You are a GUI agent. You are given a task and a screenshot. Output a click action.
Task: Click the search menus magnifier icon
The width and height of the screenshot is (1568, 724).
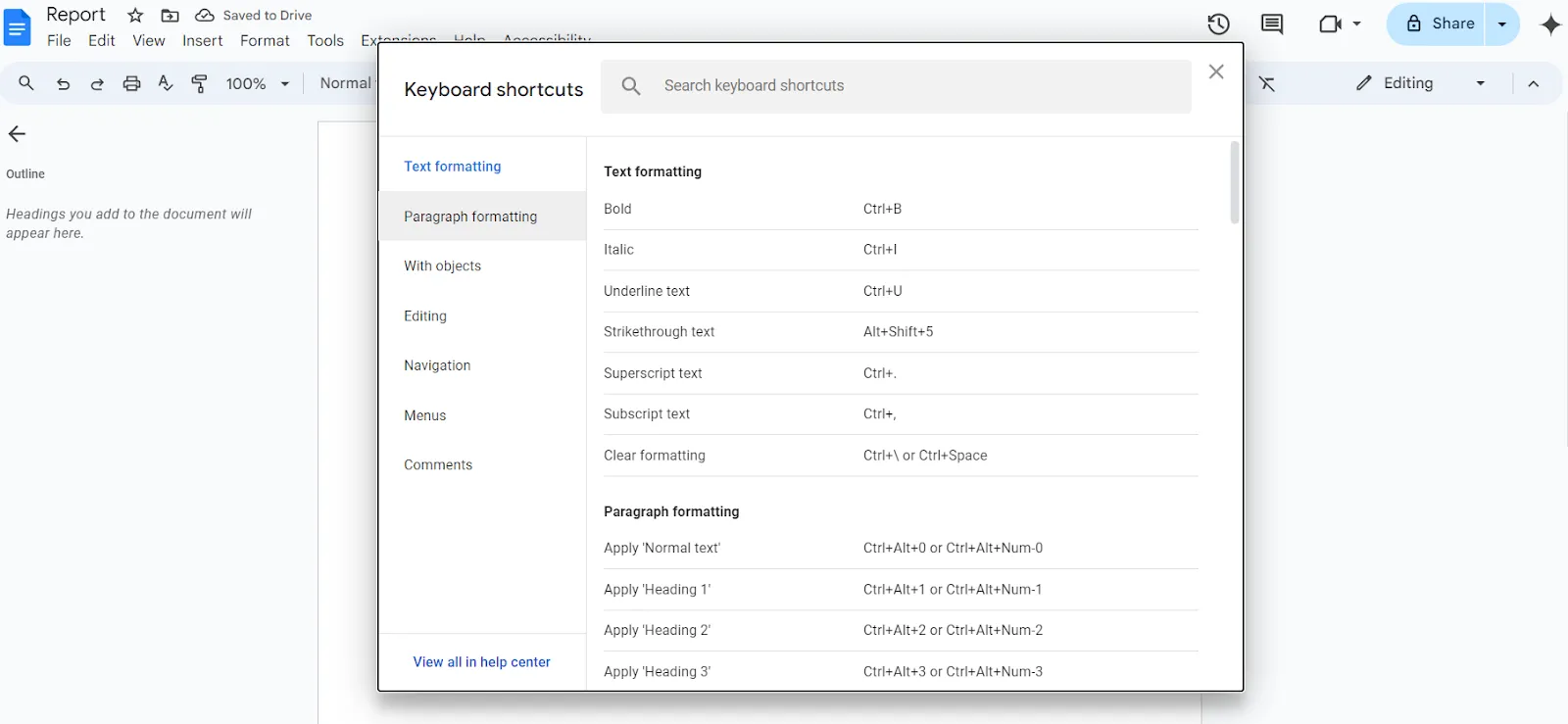[26, 83]
